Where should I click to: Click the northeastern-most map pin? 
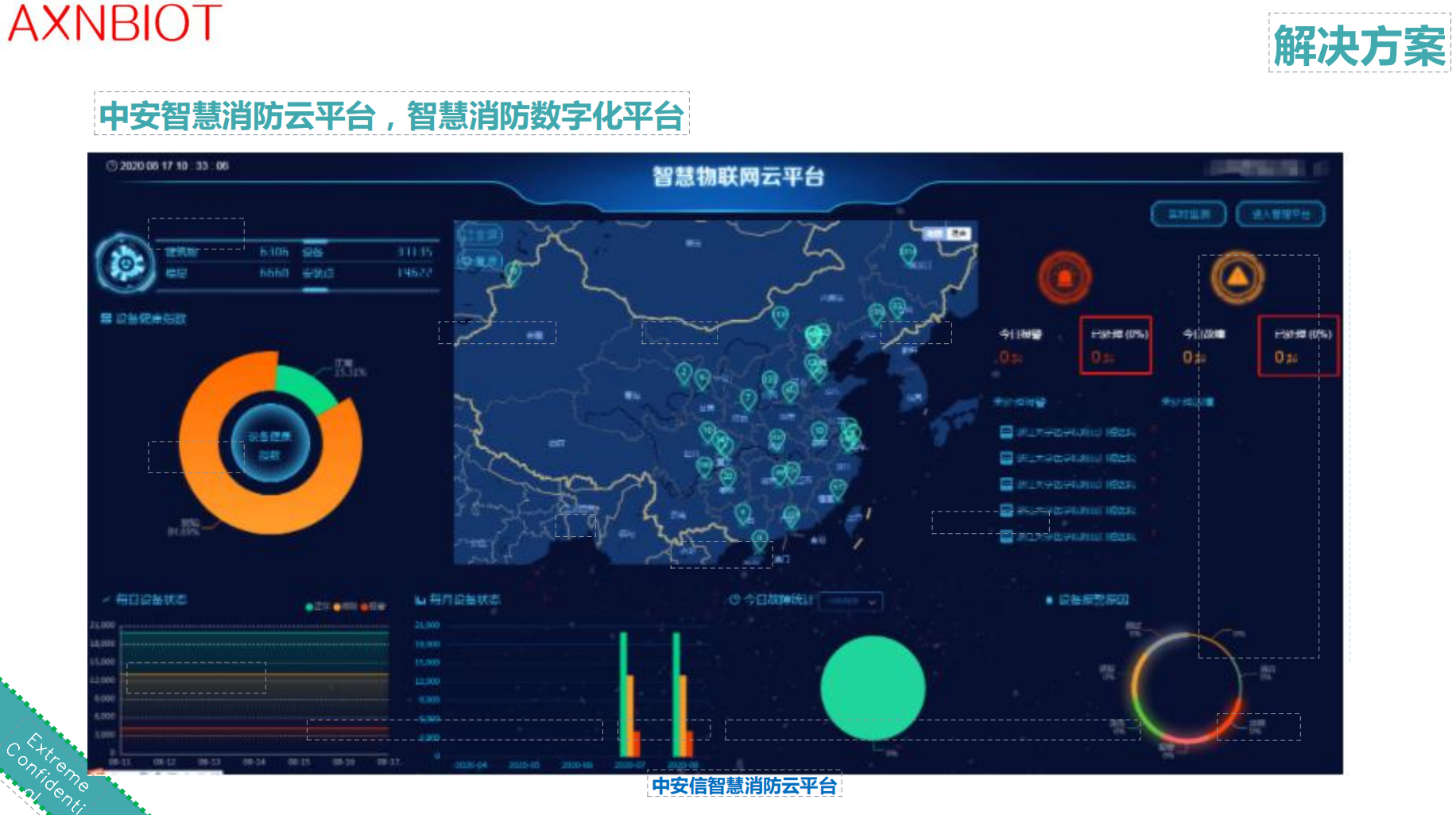pyautogui.click(x=908, y=253)
